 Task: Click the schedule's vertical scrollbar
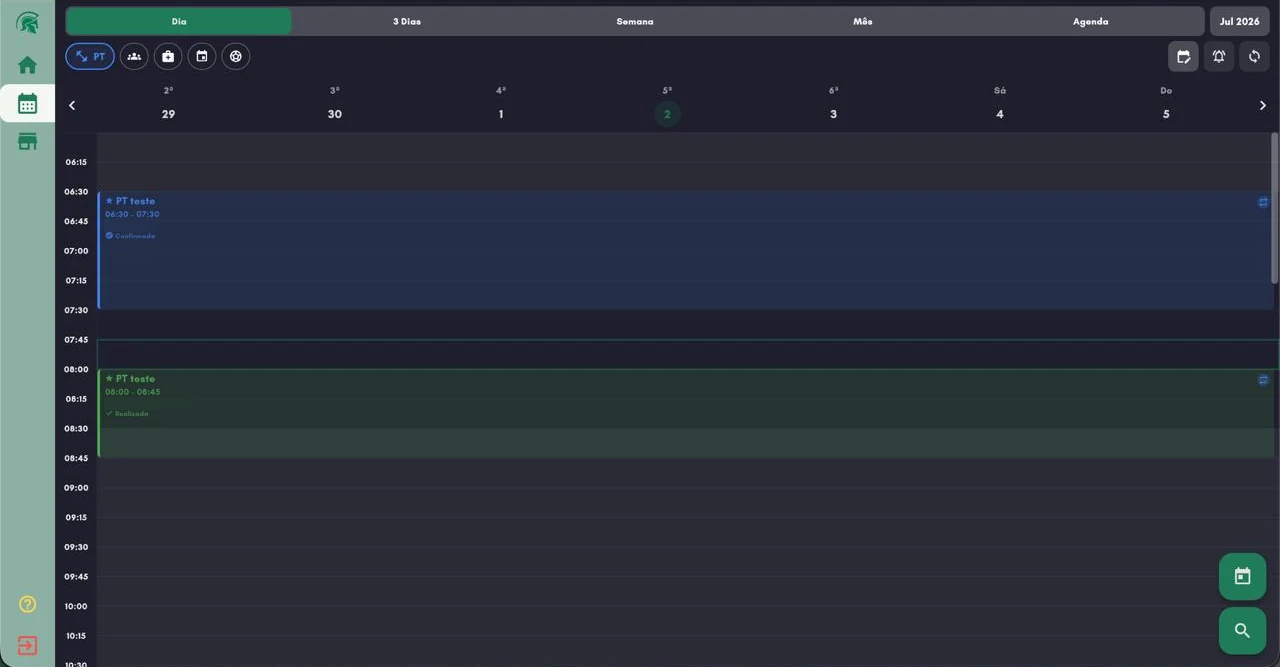click(x=1275, y=208)
